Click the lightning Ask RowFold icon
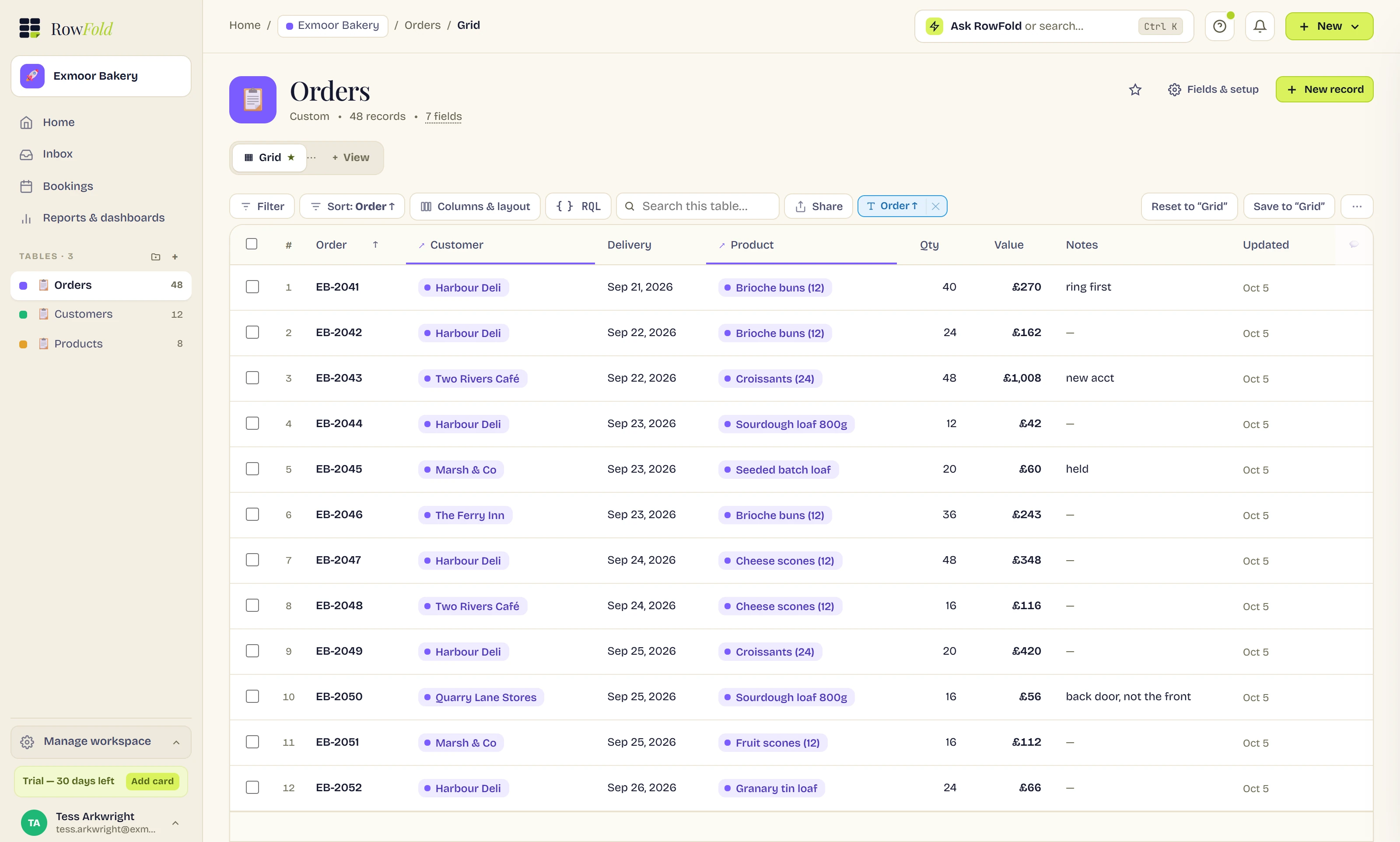1400x842 pixels. pyautogui.click(x=934, y=26)
